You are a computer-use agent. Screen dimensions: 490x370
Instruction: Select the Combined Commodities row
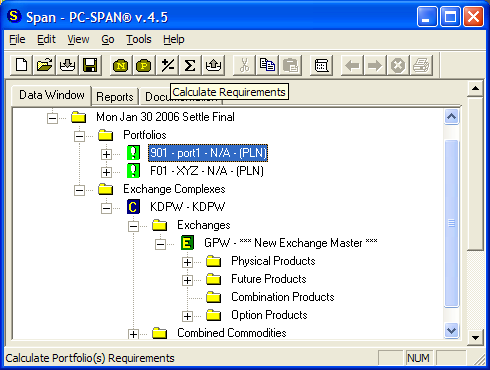(232, 333)
